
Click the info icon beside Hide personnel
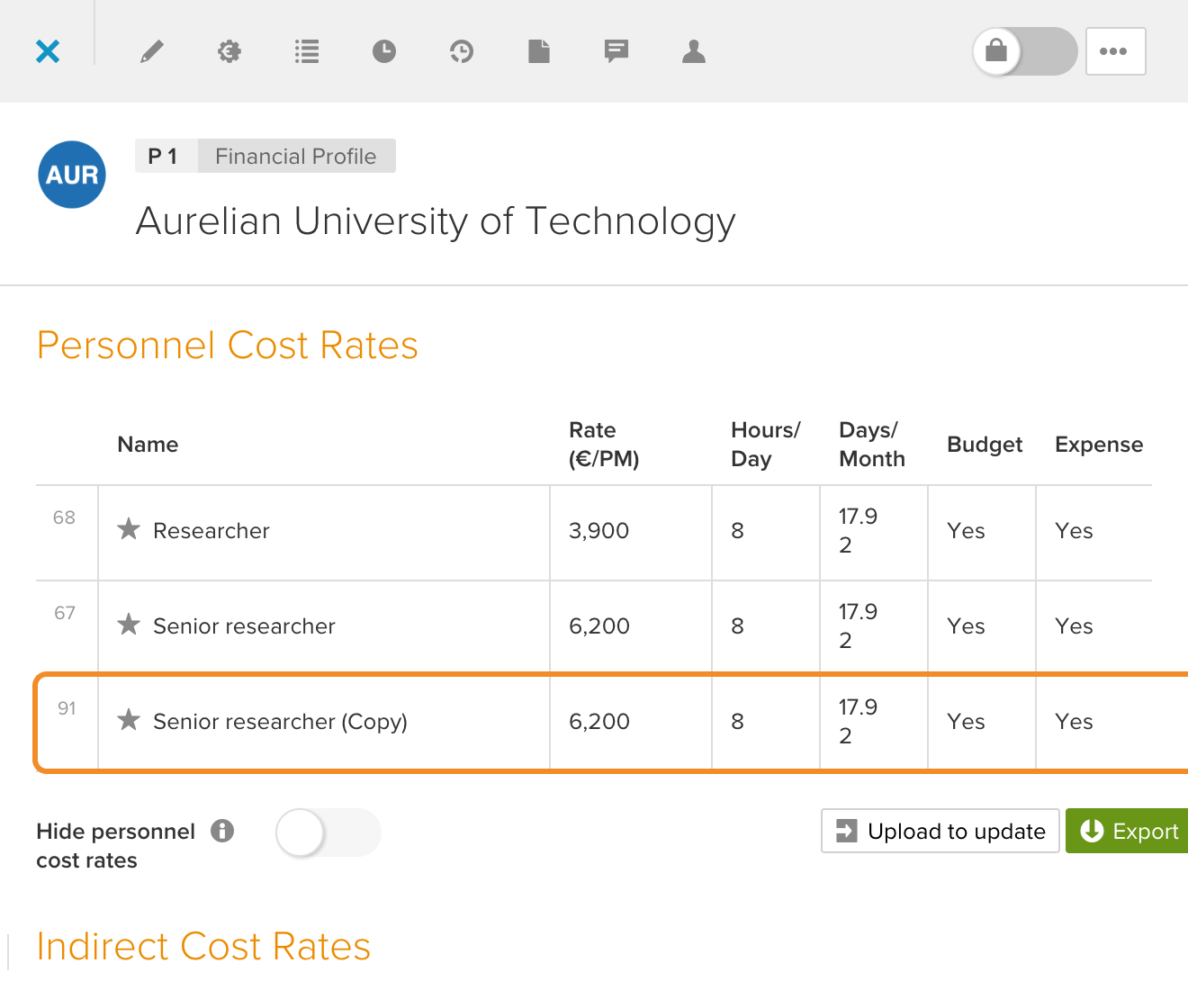[x=222, y=831]
